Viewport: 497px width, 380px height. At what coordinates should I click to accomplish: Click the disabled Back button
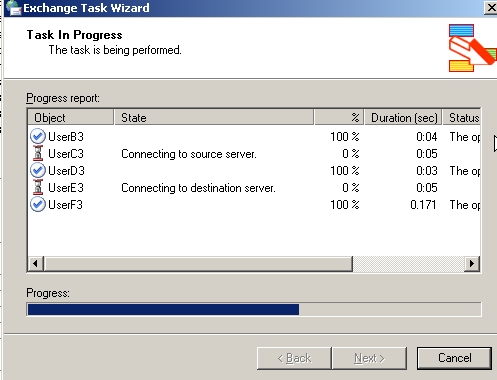294,358
